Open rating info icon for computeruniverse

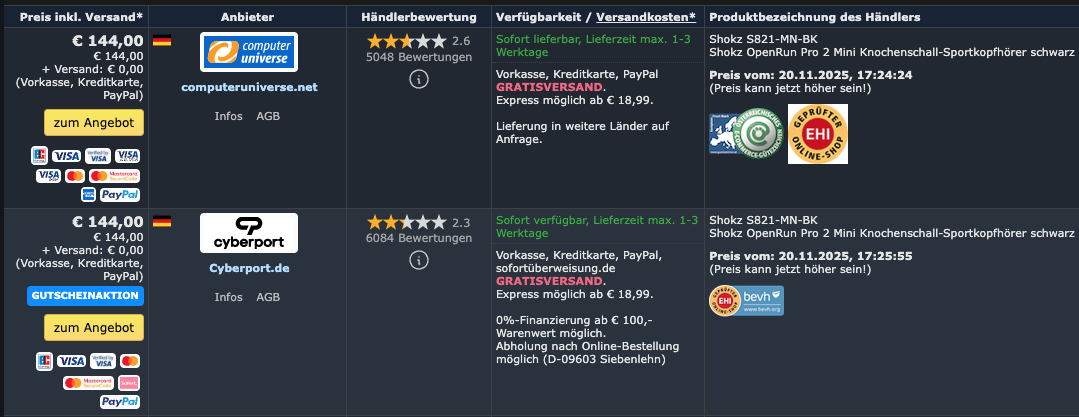pos(419,81)
